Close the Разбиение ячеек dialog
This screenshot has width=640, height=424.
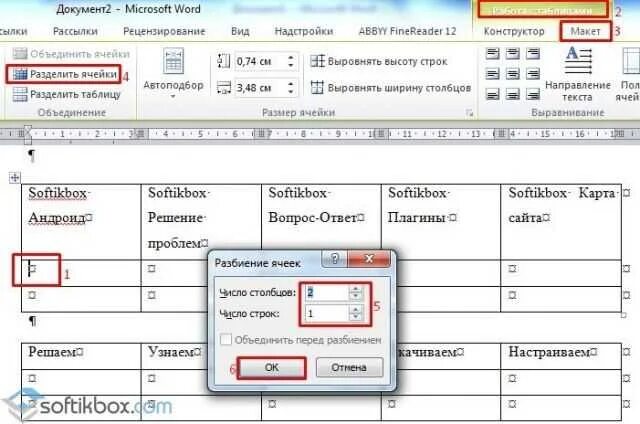pos(369,259)
